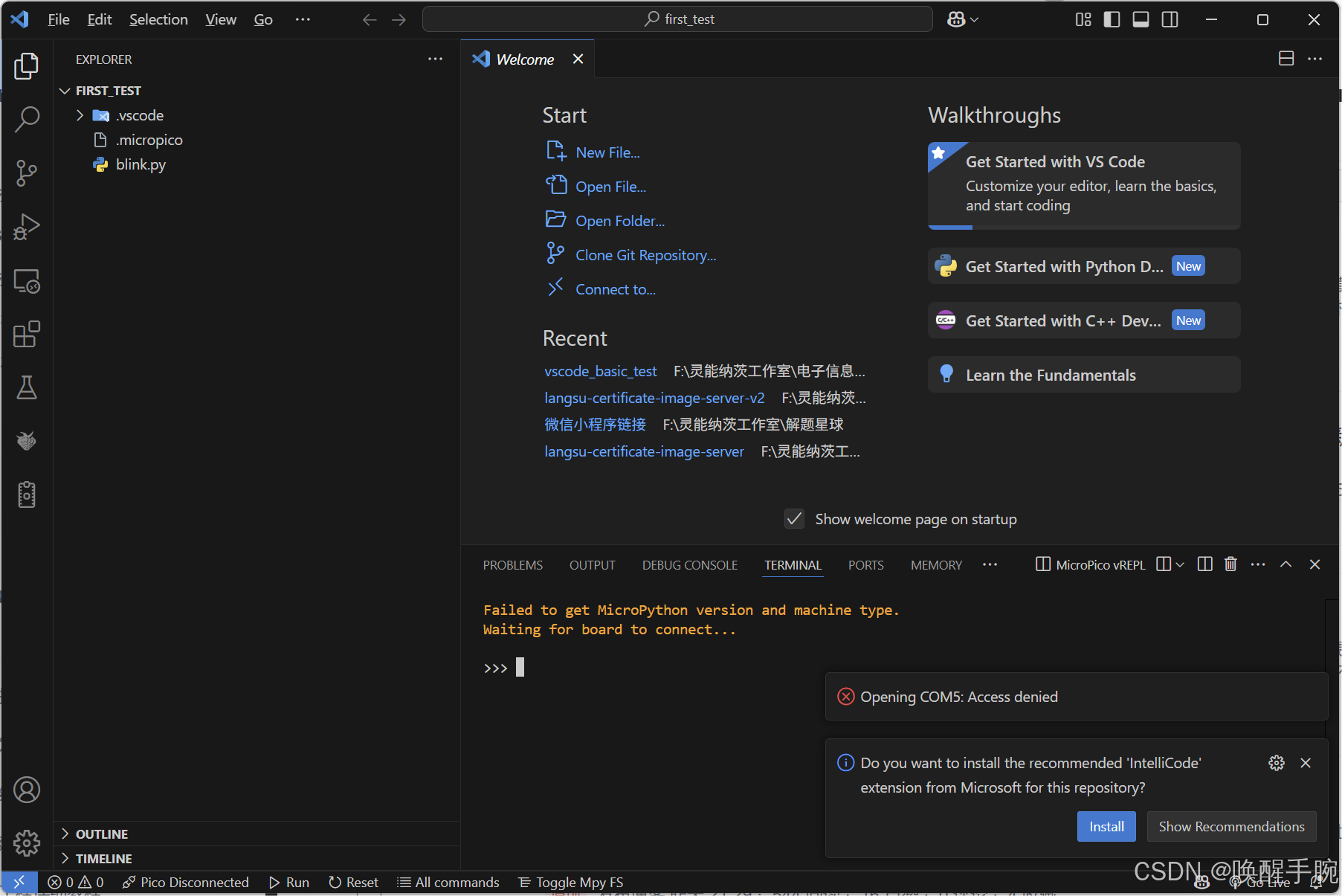Switch to the OUTPUT tab

click(593, 565)
